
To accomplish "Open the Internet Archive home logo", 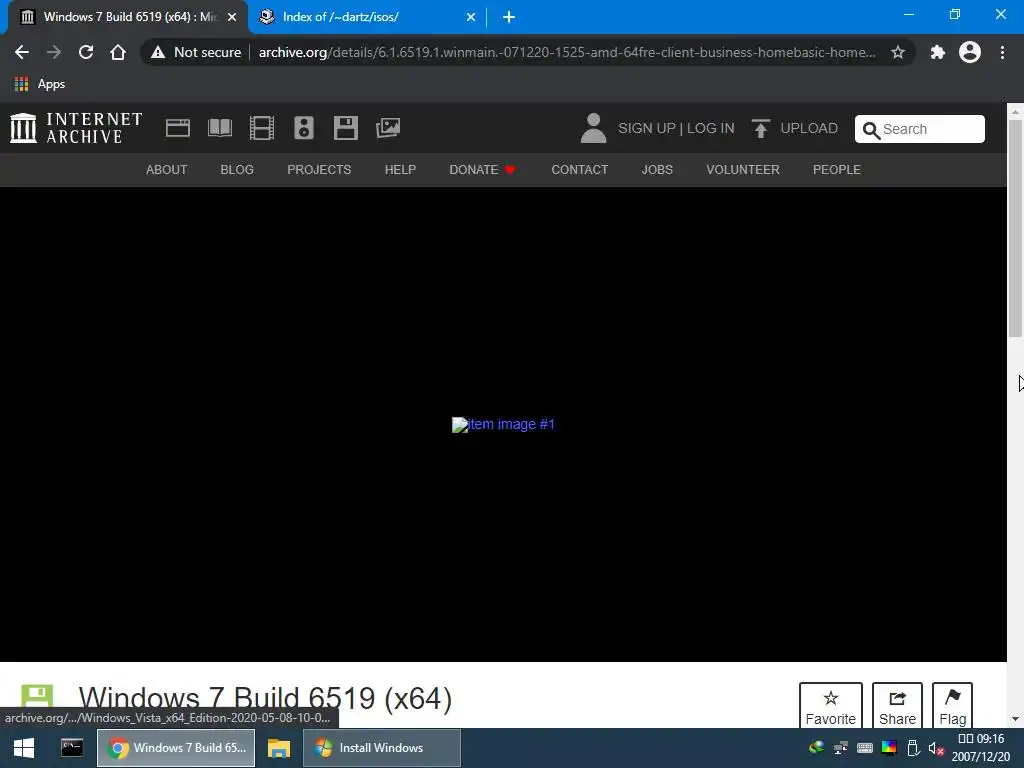I will [x=76, y=128].
